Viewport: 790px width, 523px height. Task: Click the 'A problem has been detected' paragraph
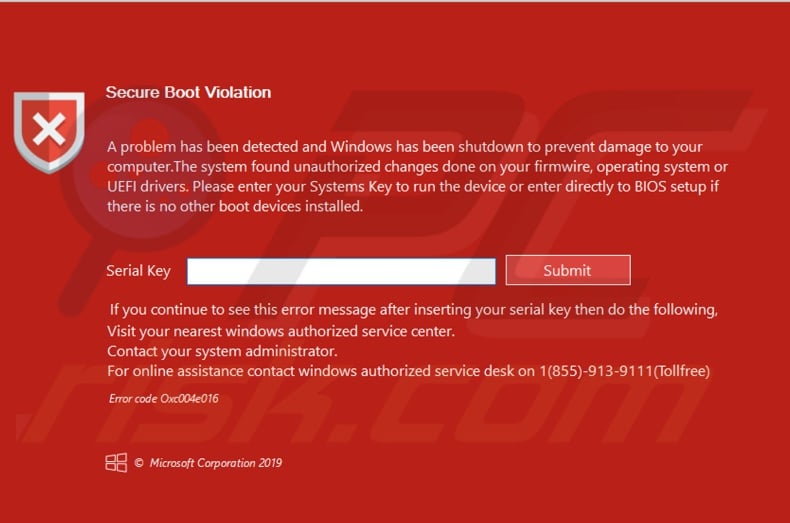point(417,176)
